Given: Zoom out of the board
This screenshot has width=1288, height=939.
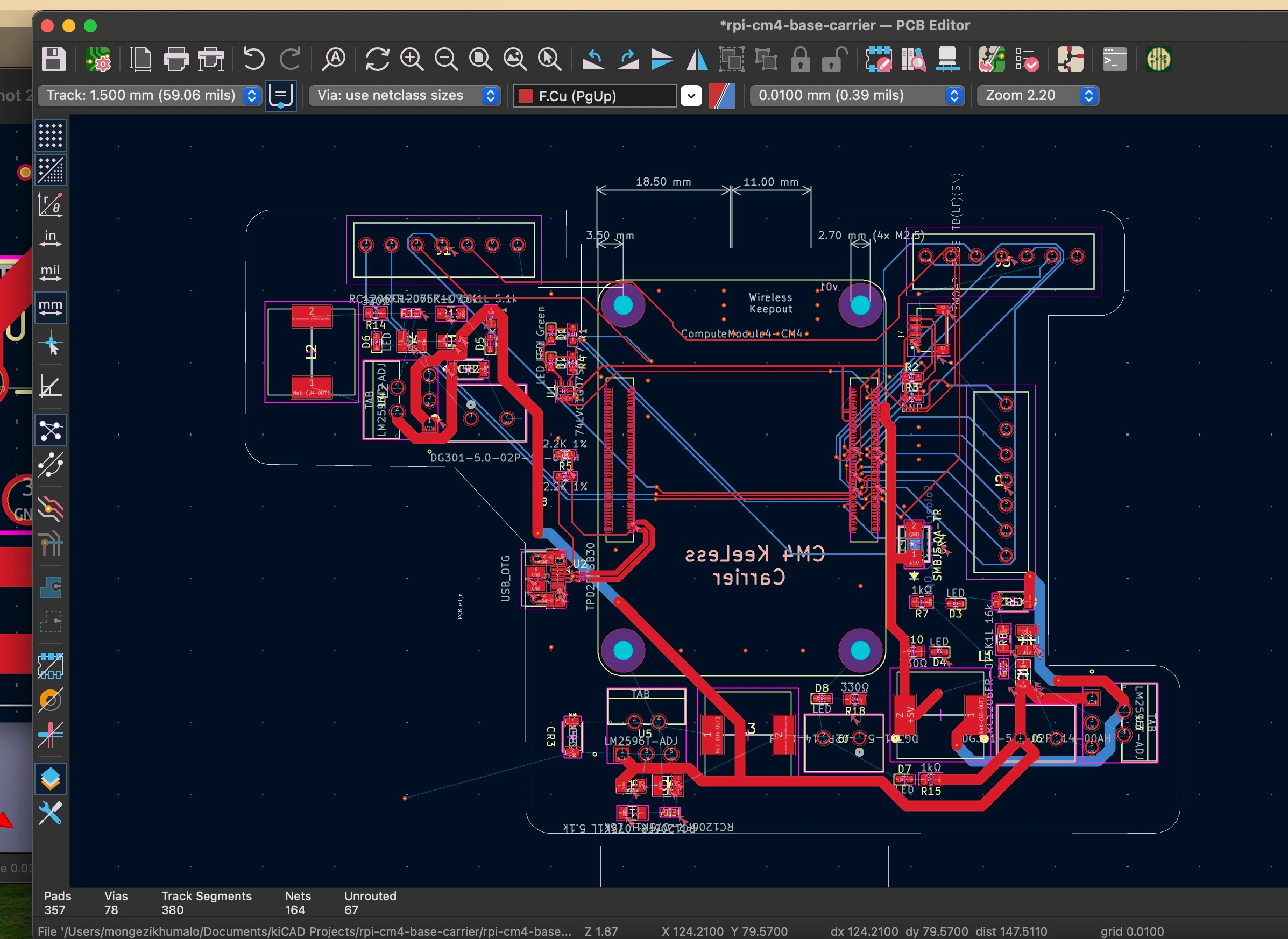Looking at the screenshot, I should (x=447, y=60).
